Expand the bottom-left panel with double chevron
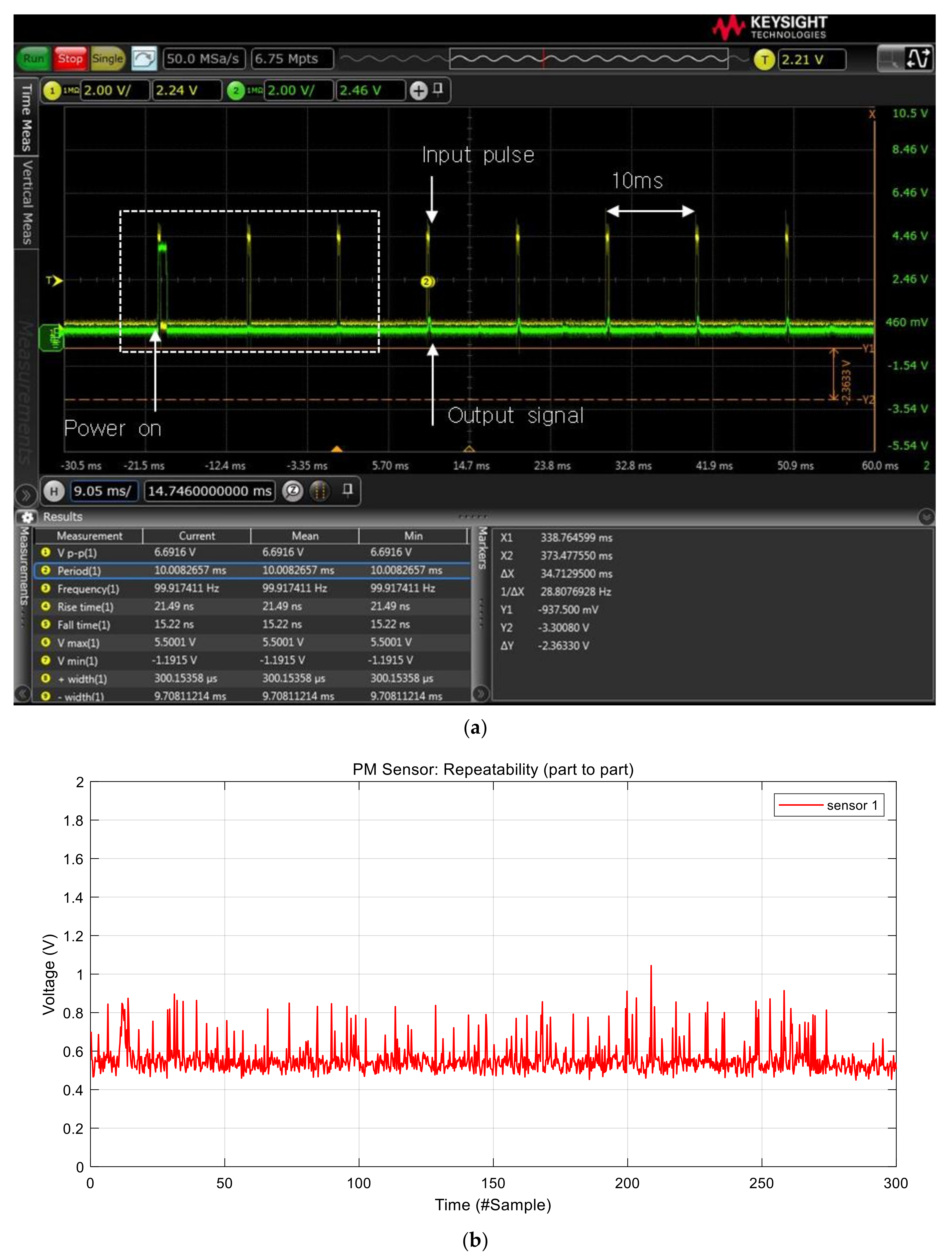Screen dimensions: 952x1260 tap(26, 494)
